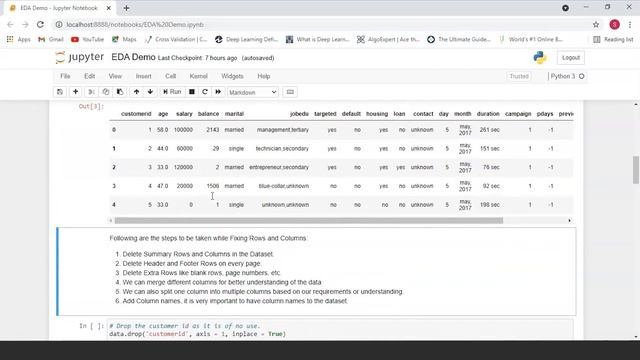Open the YouTube bookmark
The image size is (640, 360).
click(87, 39)
